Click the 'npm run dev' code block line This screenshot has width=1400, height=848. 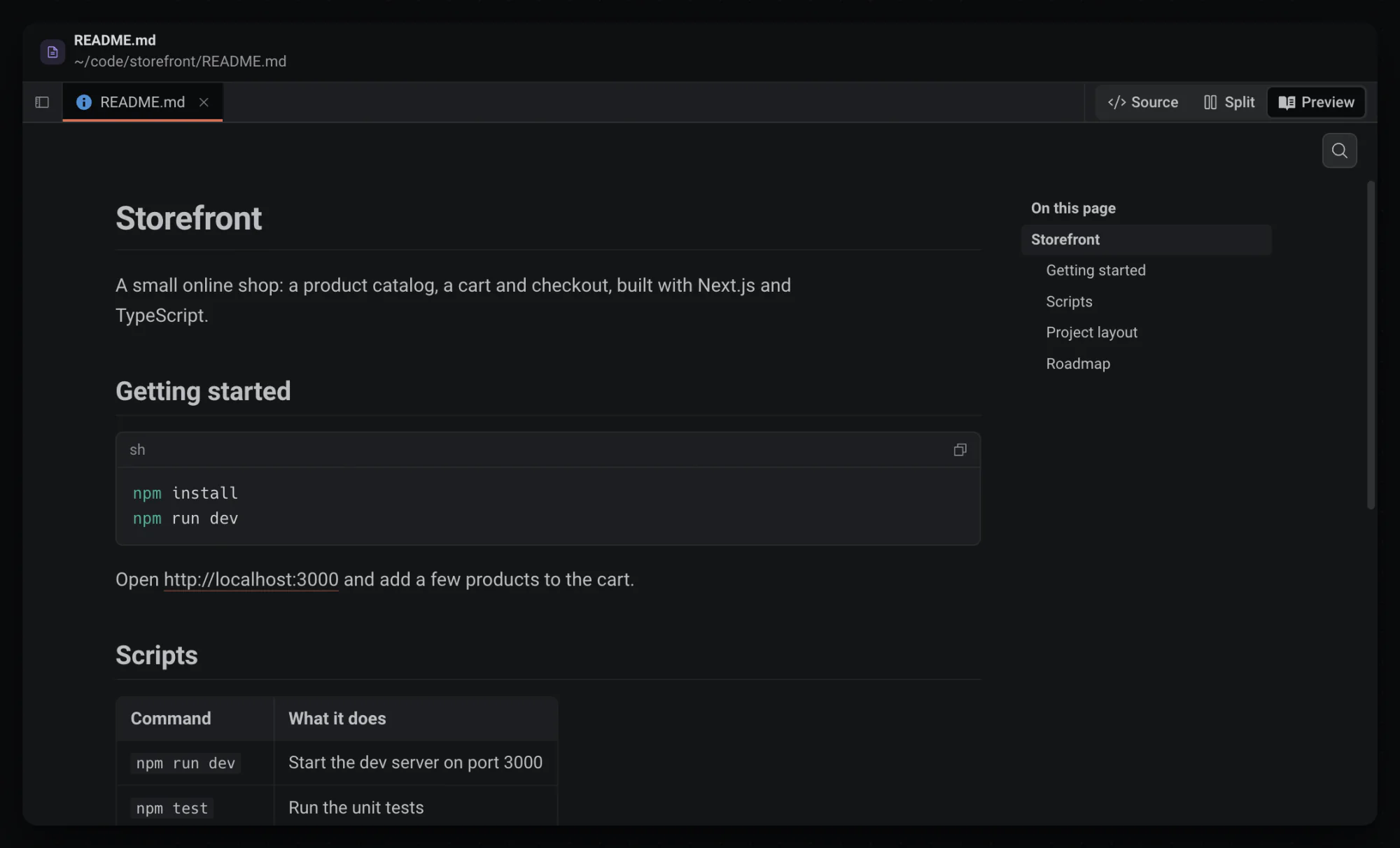(x=185, y=518)
